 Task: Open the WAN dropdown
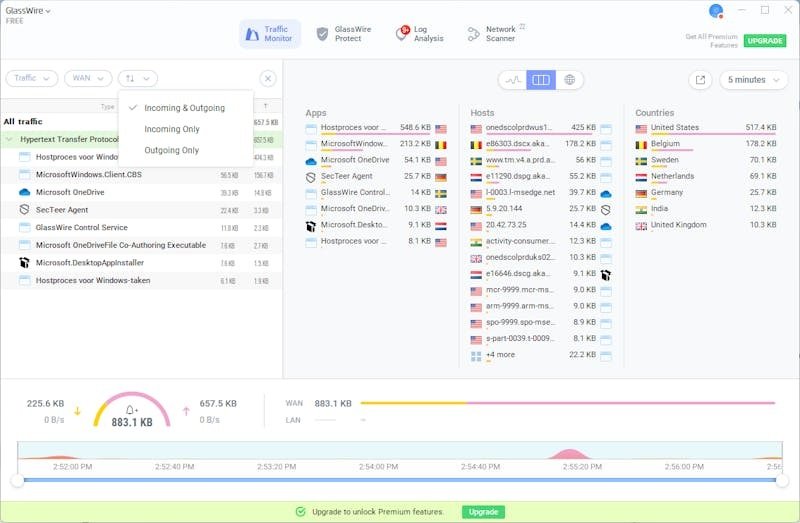point(88,78)
